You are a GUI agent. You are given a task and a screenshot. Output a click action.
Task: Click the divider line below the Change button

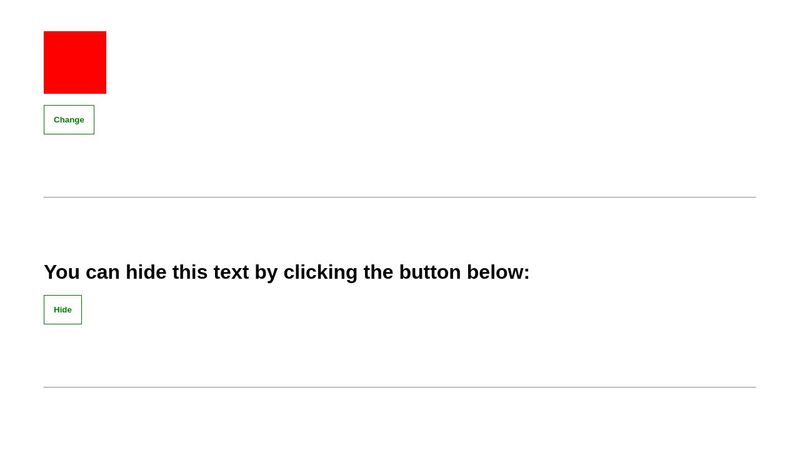(x=400, y=197)
